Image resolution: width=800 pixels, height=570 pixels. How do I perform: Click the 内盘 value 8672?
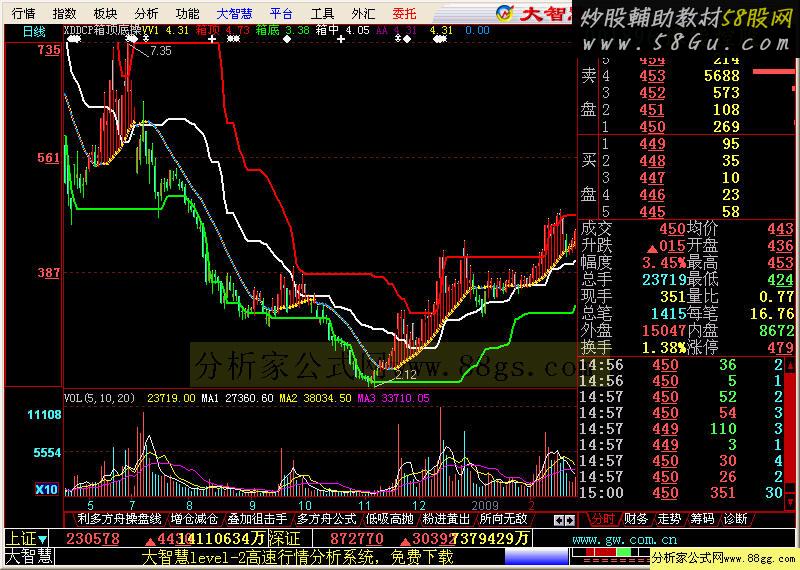coord(776,331)
